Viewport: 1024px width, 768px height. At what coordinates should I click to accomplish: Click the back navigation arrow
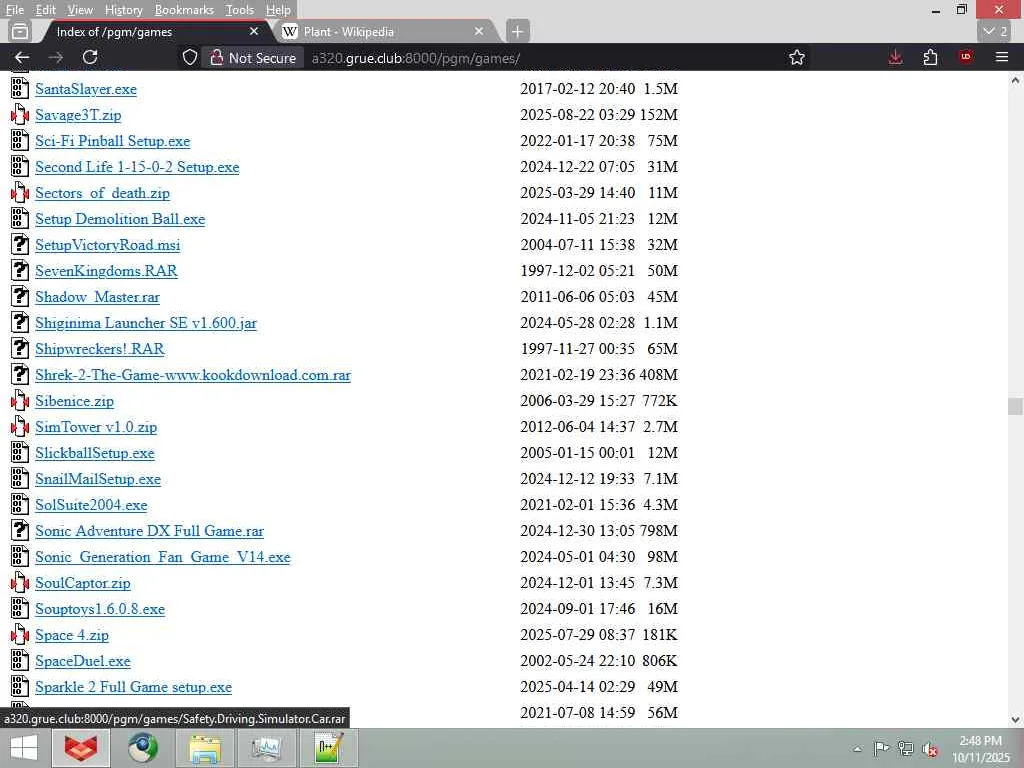(22, 57)
